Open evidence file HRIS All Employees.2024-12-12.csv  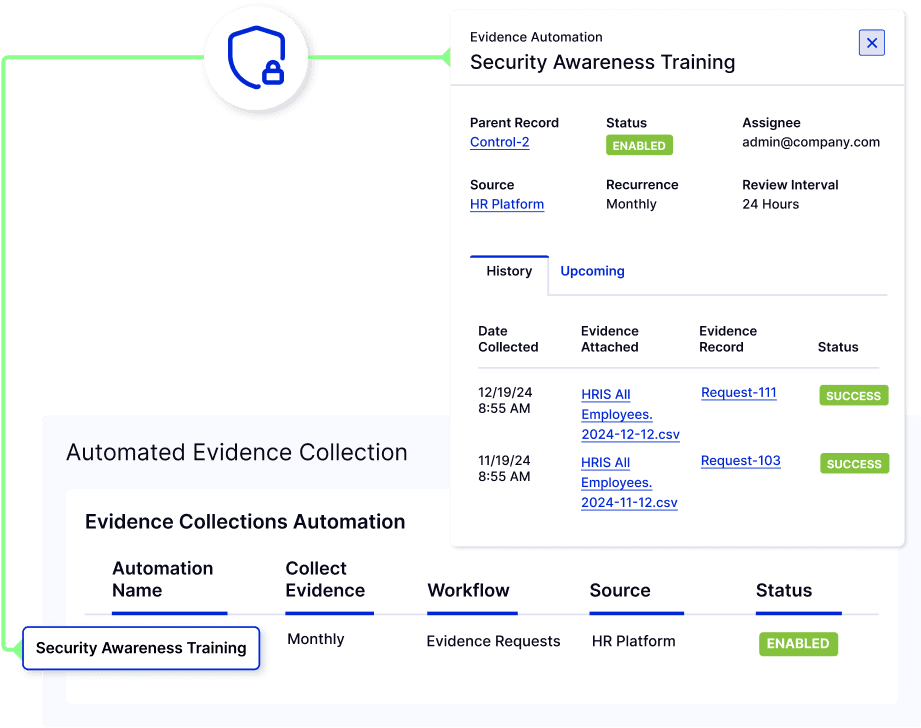click(x=631, y=414)
